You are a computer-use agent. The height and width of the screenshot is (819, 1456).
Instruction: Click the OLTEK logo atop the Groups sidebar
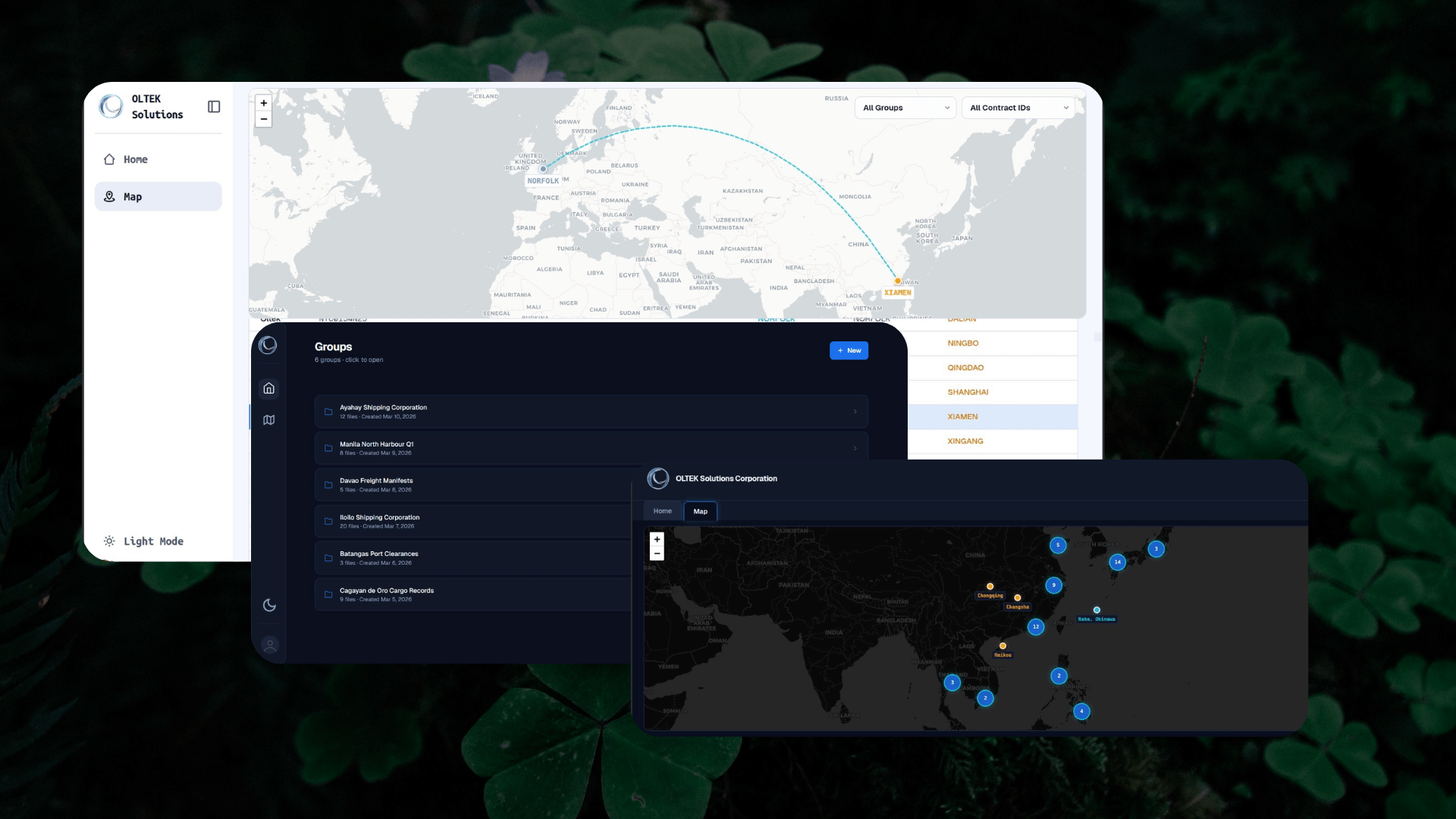[x=269, y=345]
